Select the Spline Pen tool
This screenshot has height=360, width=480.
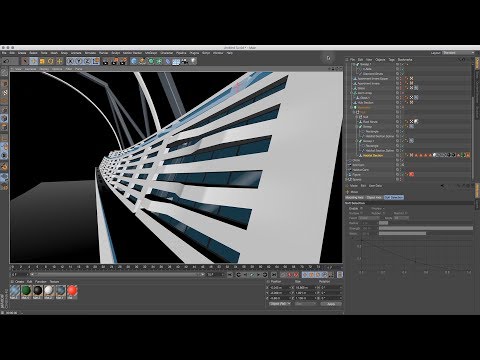point(142,61)
